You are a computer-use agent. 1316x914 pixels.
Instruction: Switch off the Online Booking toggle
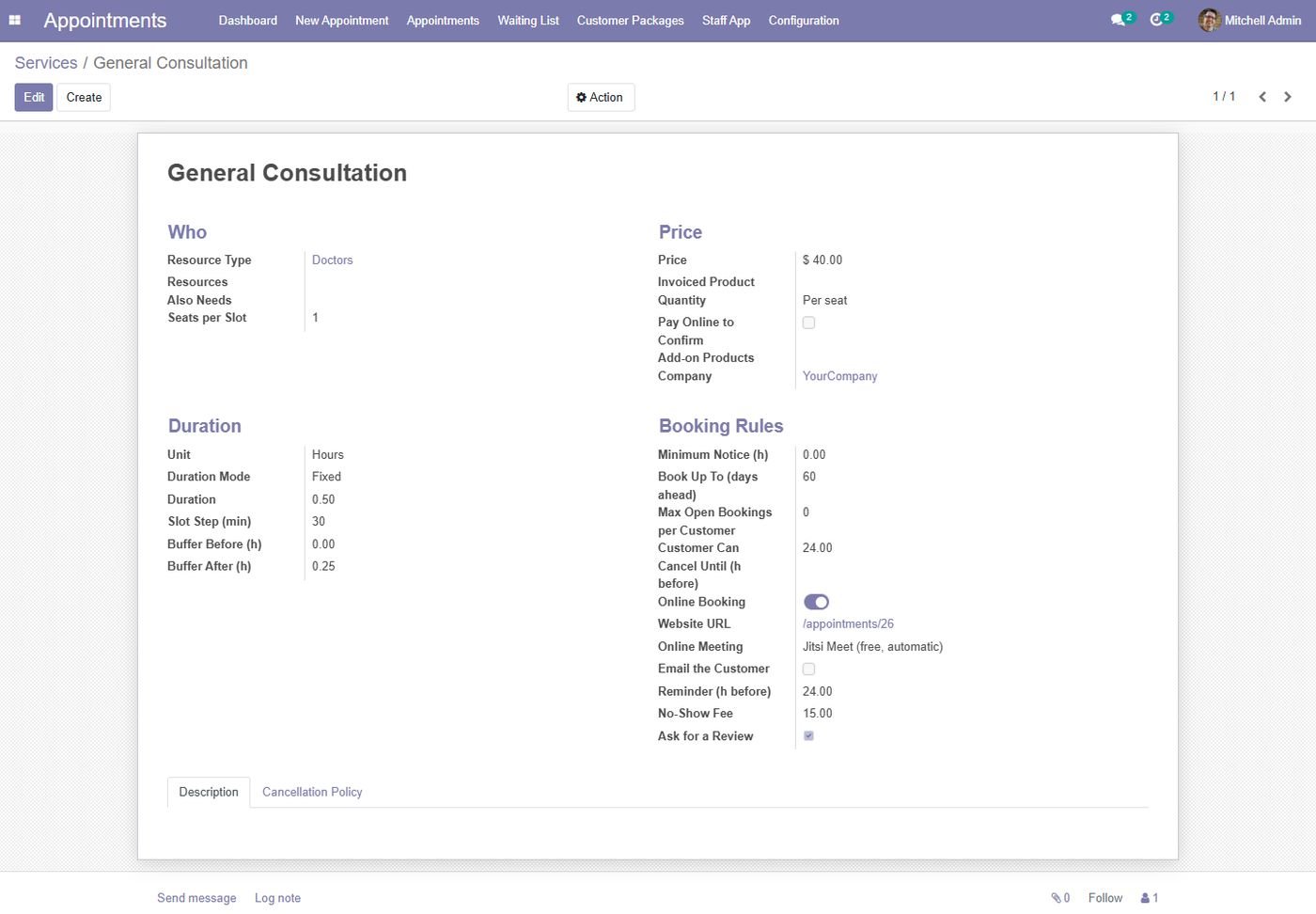(x=816, y=602)
